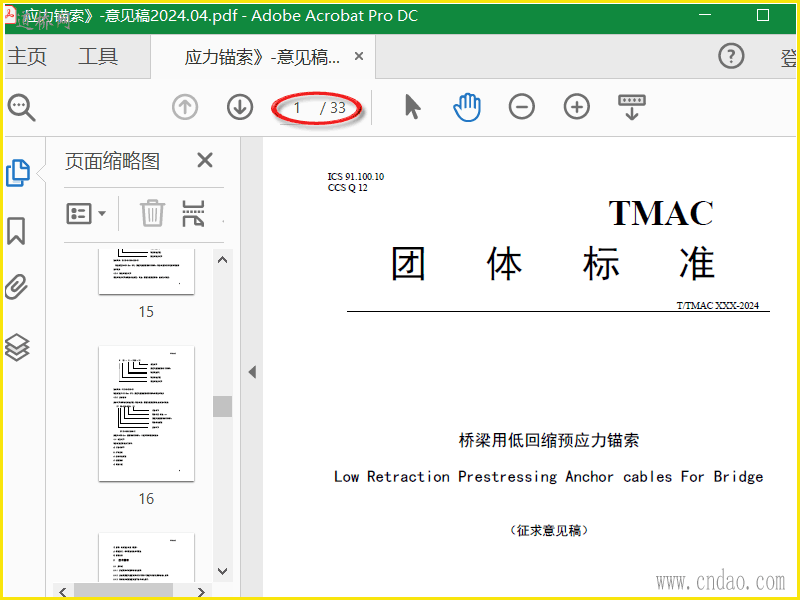The height and width of the screenshot is (600, 800).
Task: Zoom out with minus icon
Action: tap(521, 107)
